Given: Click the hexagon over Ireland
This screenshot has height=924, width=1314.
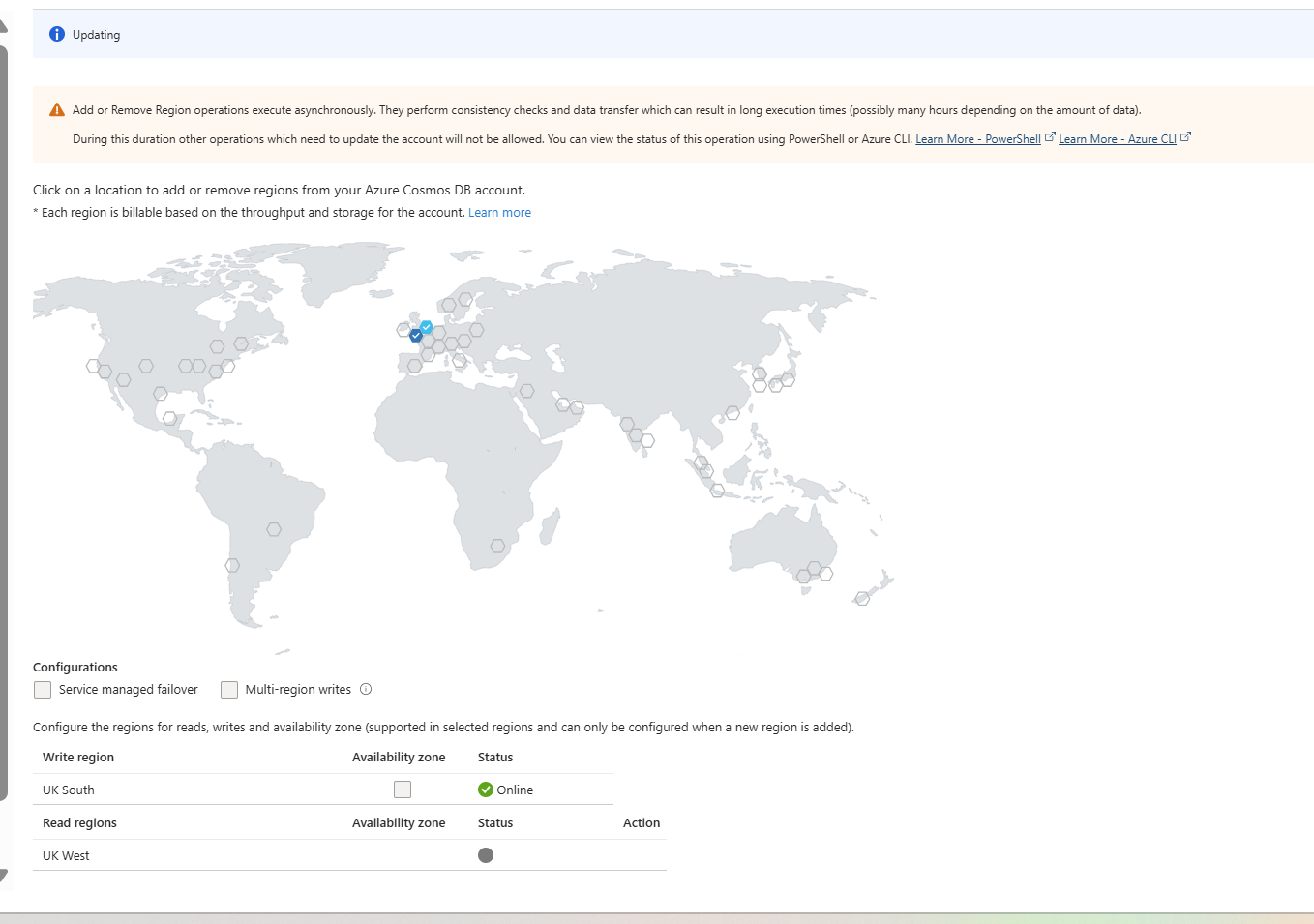Looking at the screenshot, I should (404, 330).
